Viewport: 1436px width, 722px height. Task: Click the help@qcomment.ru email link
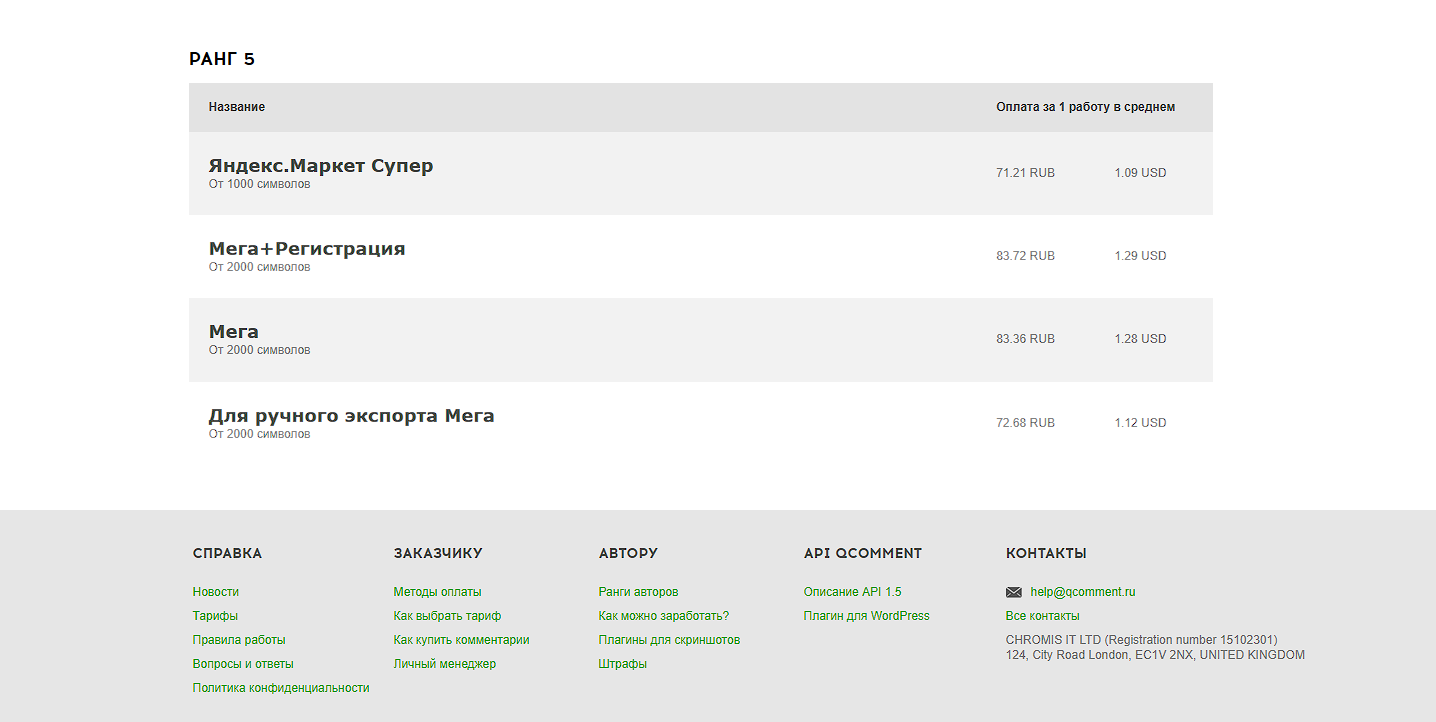click(x=1083, y=592)
